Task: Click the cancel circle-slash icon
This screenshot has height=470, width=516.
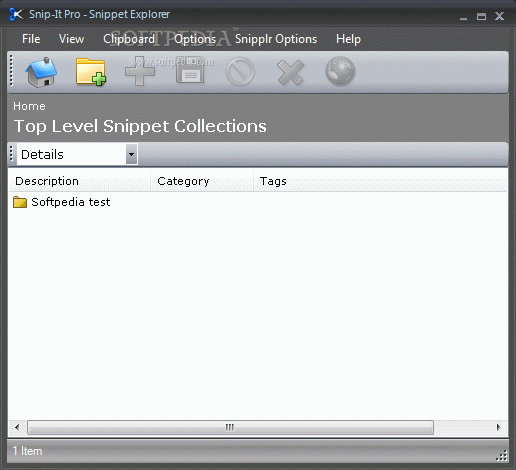Action: (x=240, y=71)
